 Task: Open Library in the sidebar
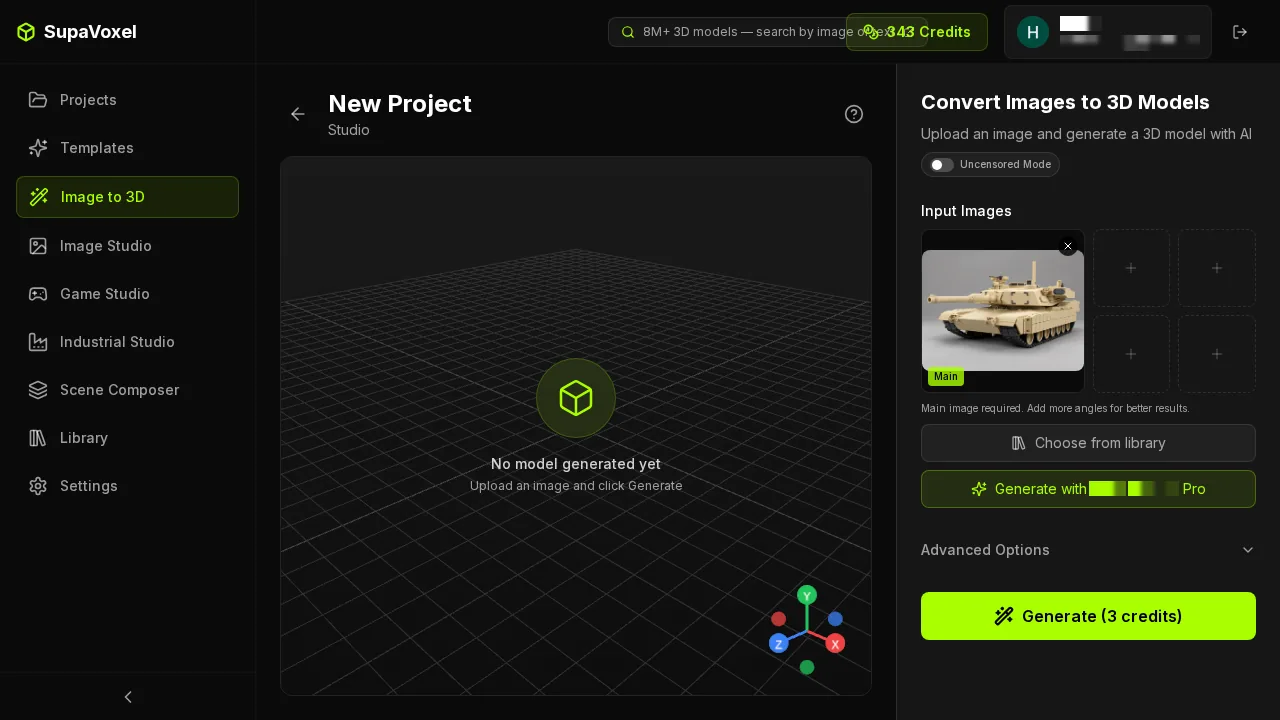[x=127, y=438]
